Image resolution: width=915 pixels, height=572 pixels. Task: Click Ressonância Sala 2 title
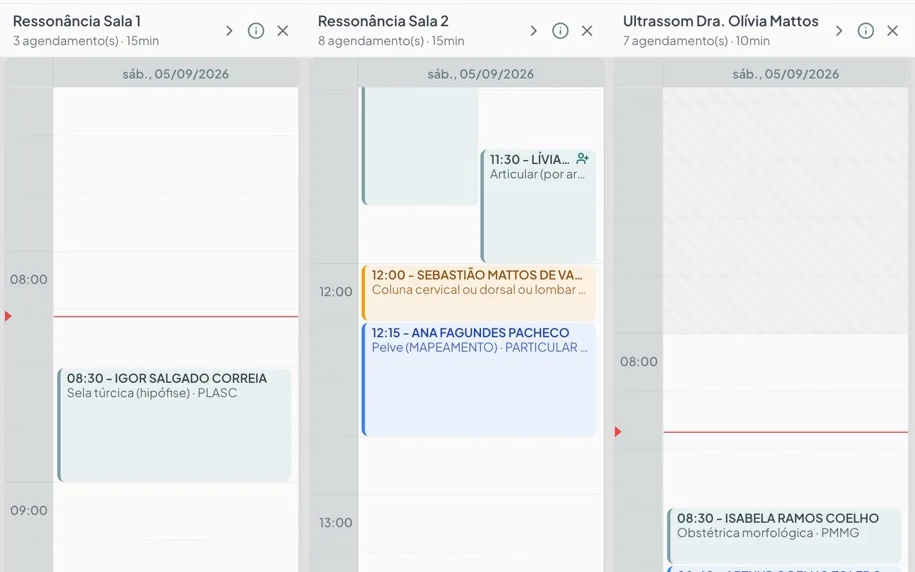coord(383,21)
